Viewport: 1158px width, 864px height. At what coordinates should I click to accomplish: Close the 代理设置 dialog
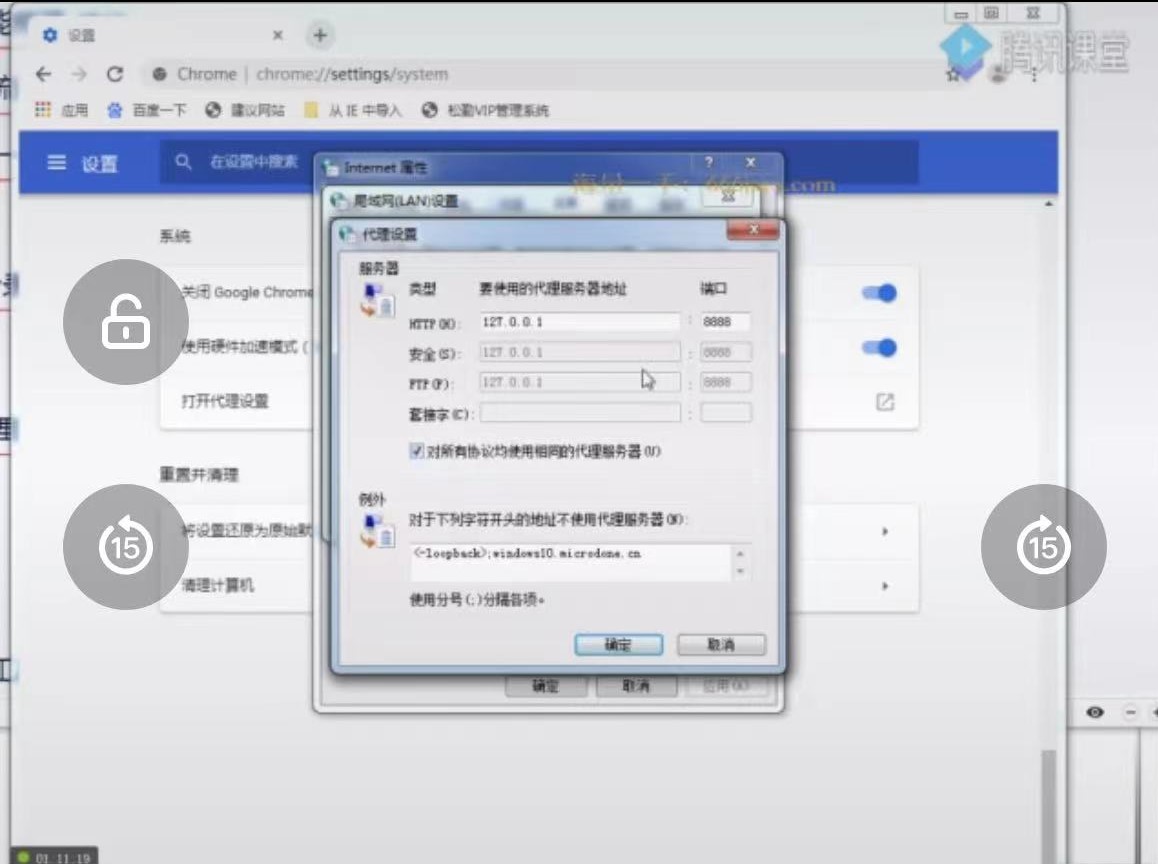753,230
